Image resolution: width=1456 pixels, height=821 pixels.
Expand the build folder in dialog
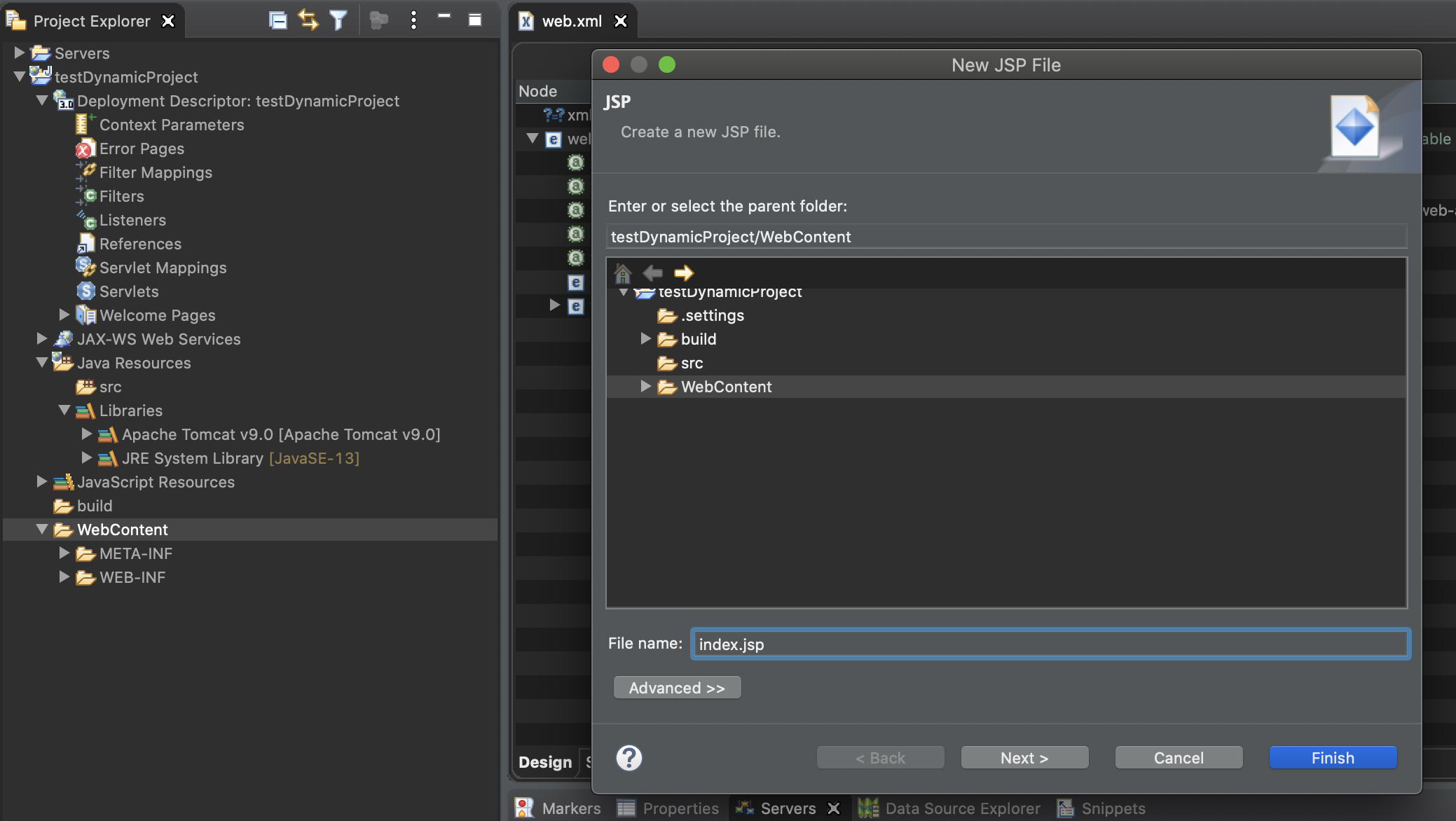645,339
